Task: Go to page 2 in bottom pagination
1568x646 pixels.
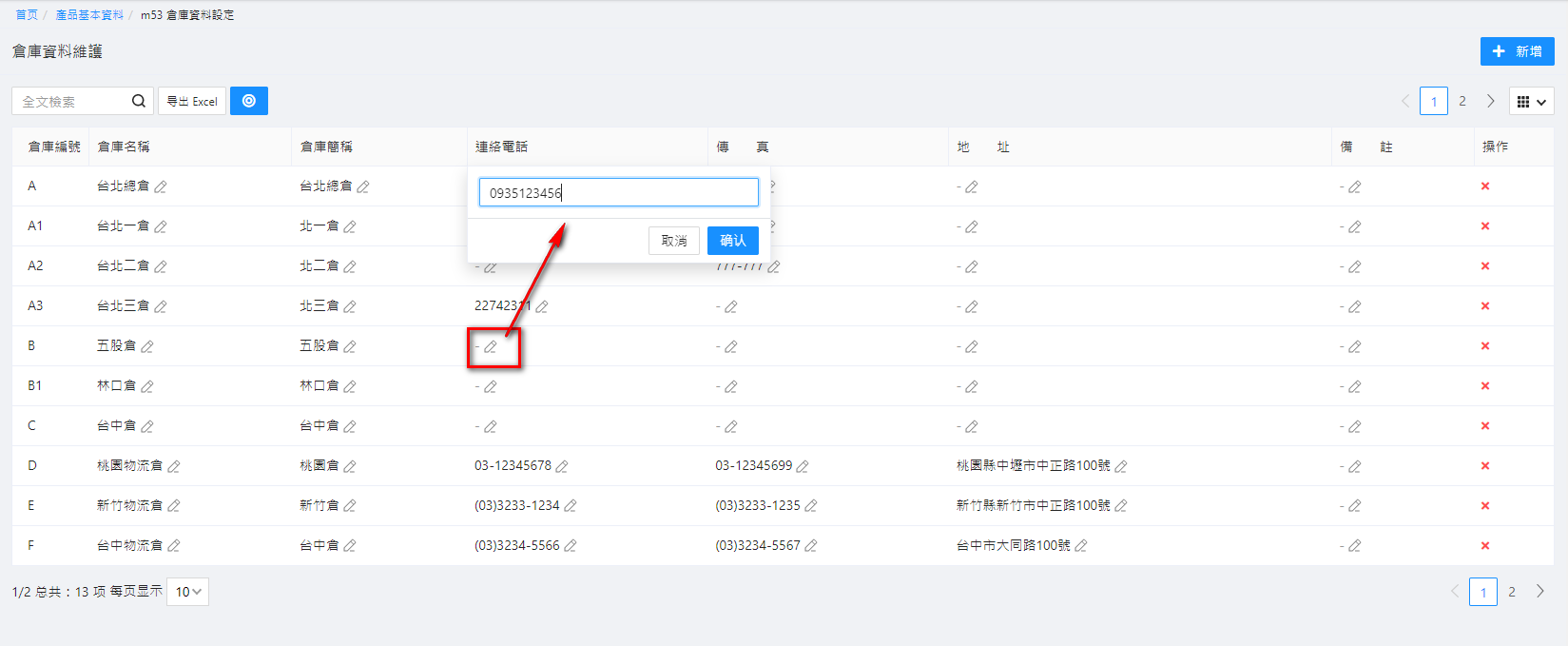Action: (1512, 592)
